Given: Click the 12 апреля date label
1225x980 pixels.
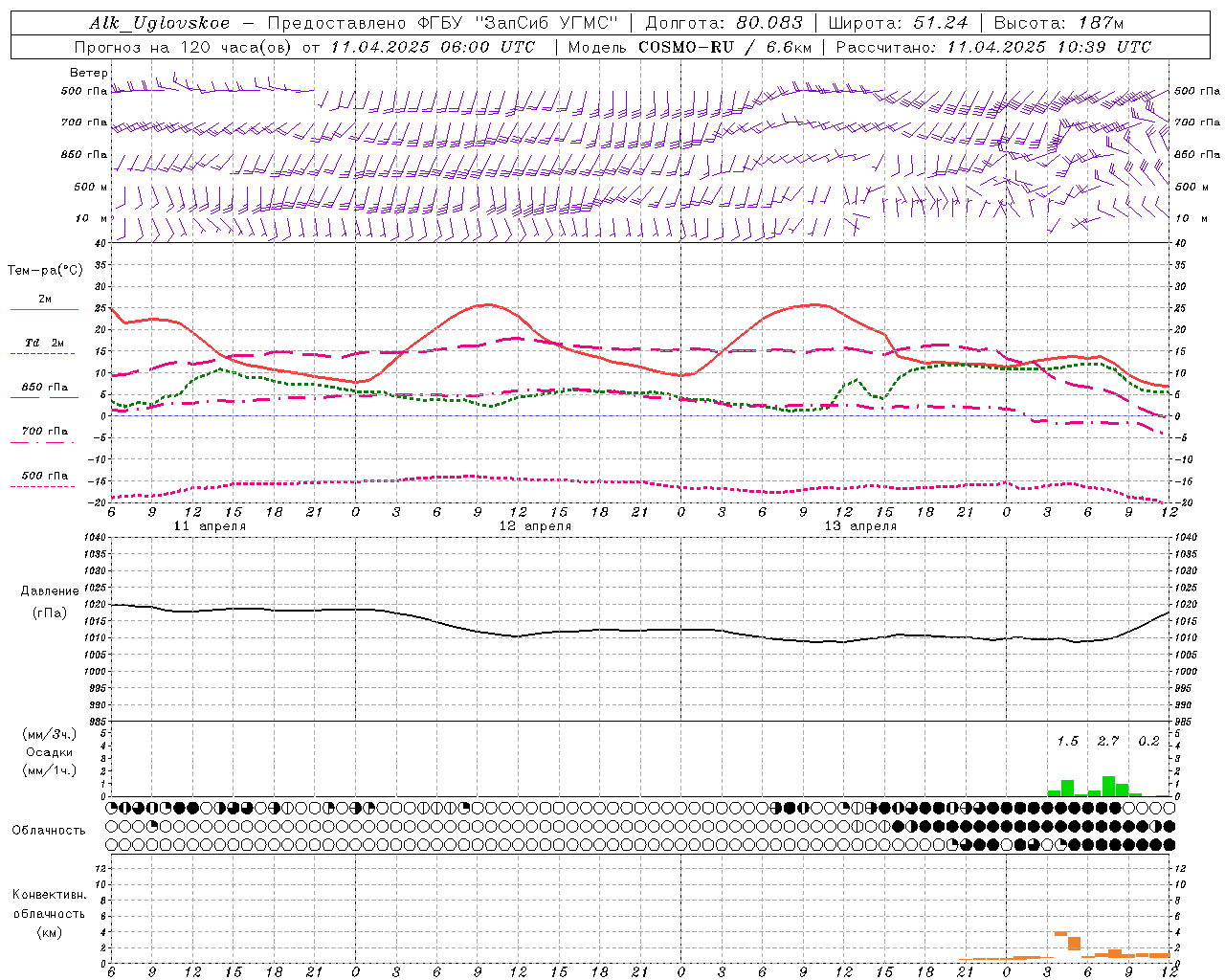Looking at the screenshot, I should coord(535,526).
